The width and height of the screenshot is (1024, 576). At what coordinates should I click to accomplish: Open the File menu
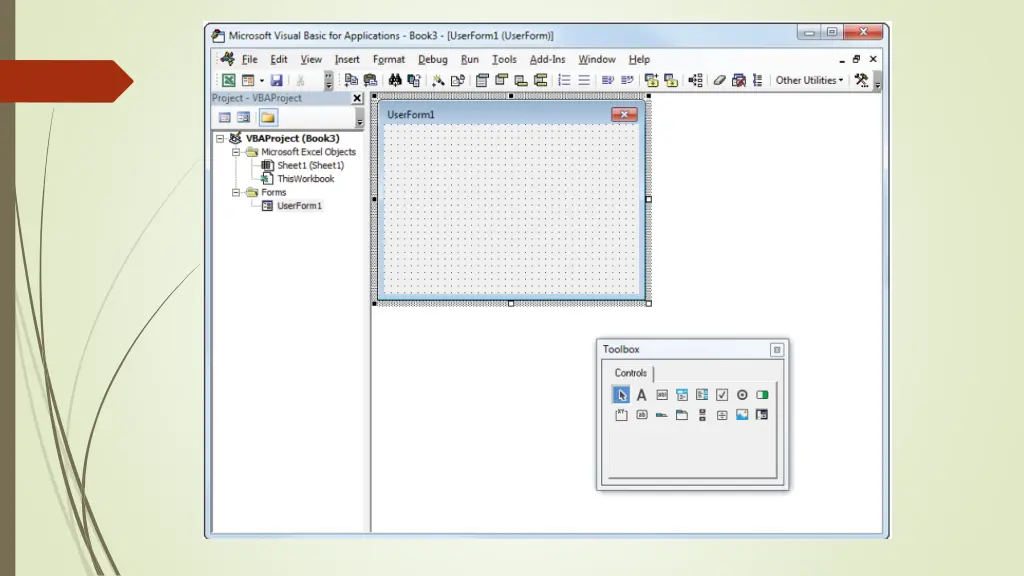(x=249, y=59)
